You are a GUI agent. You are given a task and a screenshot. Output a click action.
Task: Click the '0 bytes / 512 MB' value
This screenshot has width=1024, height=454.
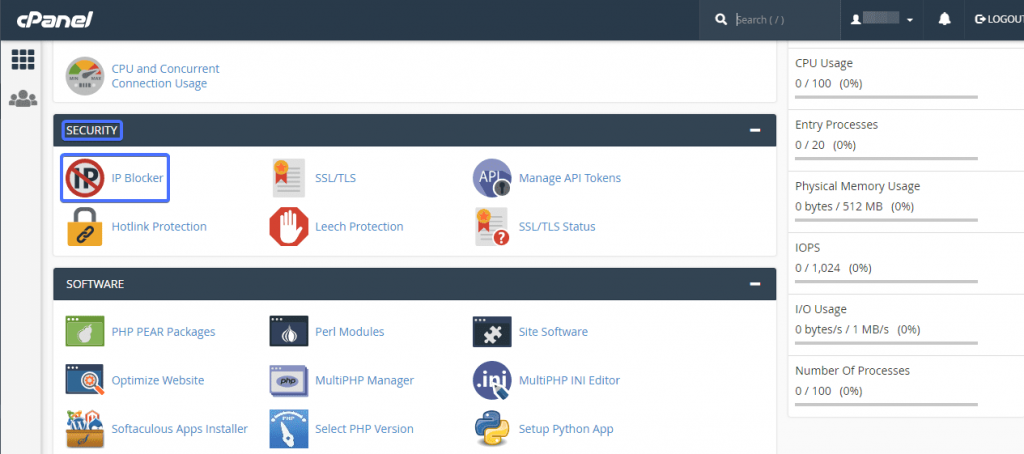(839, 206)
